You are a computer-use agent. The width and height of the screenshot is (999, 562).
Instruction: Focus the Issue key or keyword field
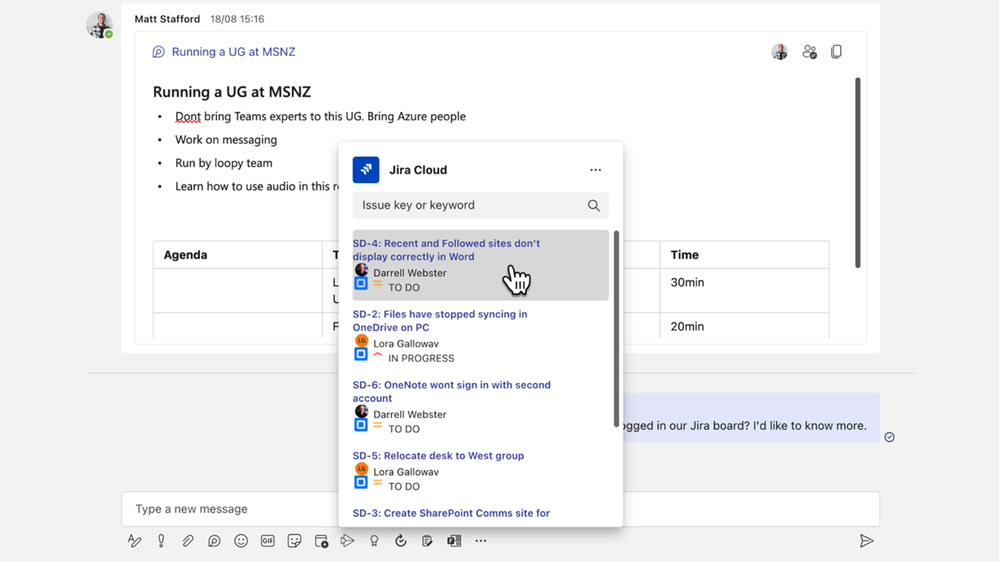pos(480,205)
